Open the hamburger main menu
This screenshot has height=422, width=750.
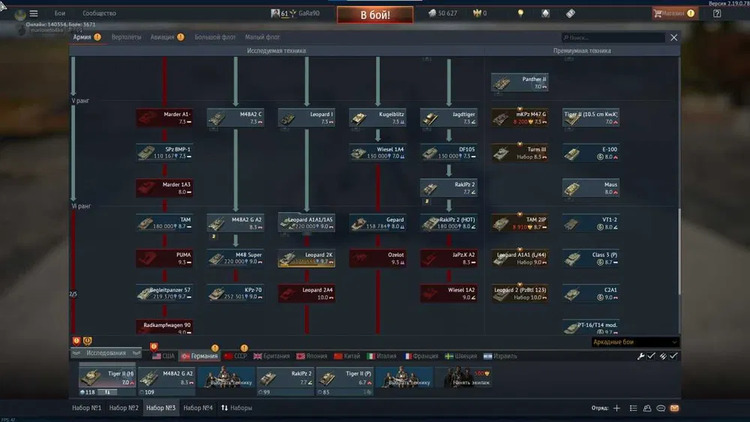point(33,13)
